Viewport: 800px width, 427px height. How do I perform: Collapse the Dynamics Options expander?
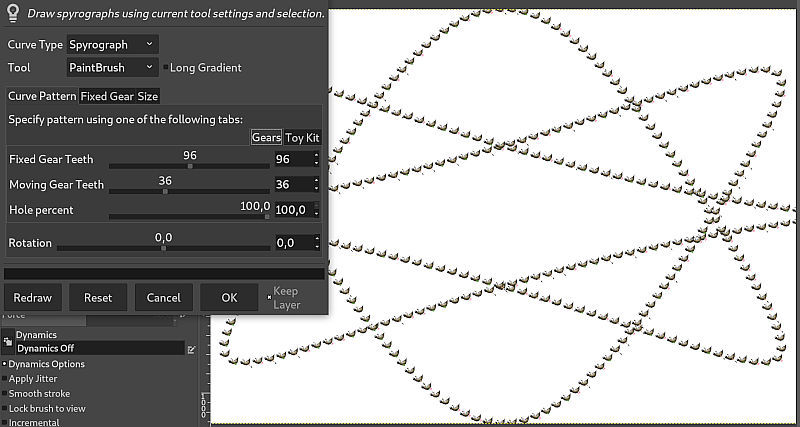5,364
